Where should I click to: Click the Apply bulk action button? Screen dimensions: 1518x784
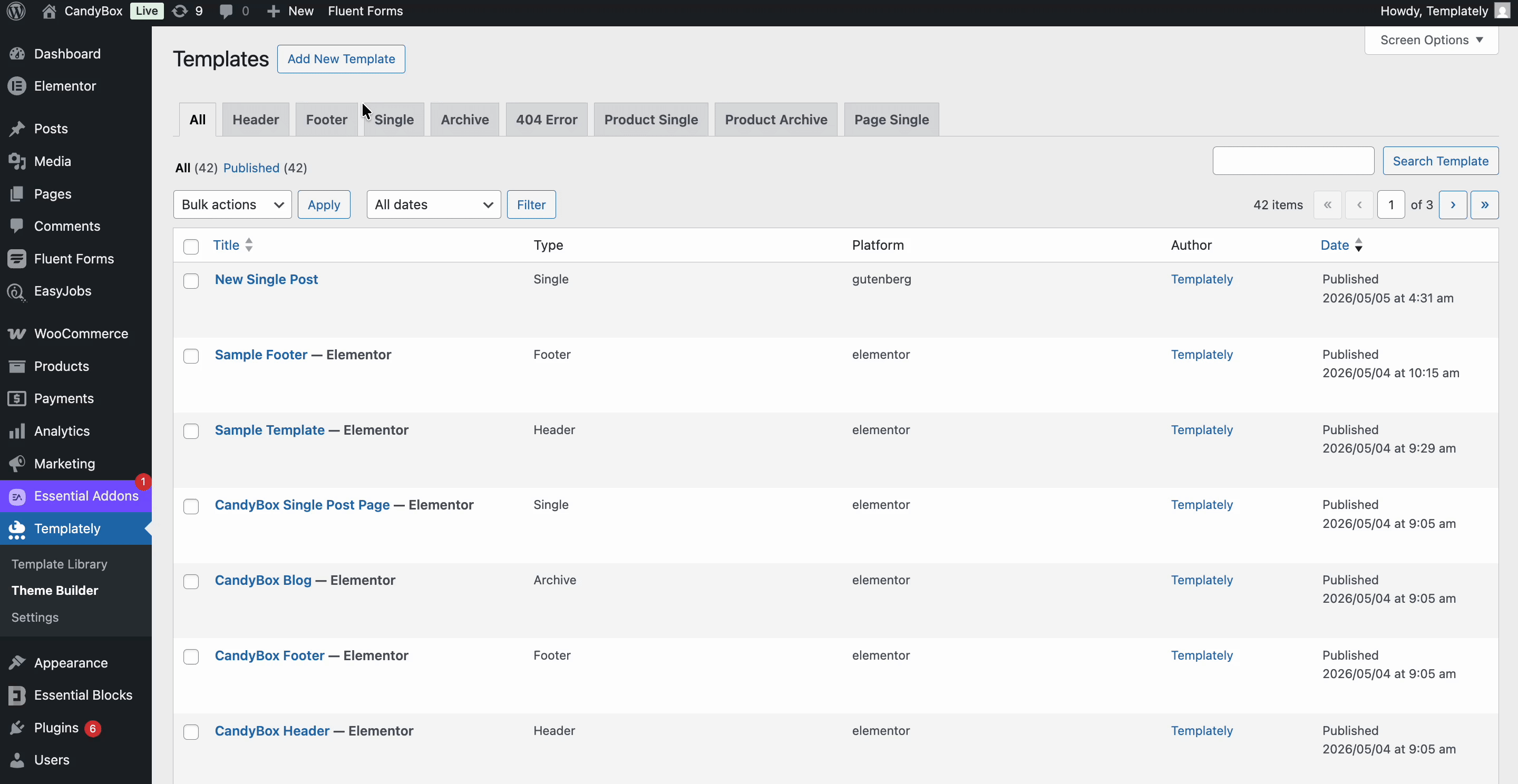click(324, 204)
